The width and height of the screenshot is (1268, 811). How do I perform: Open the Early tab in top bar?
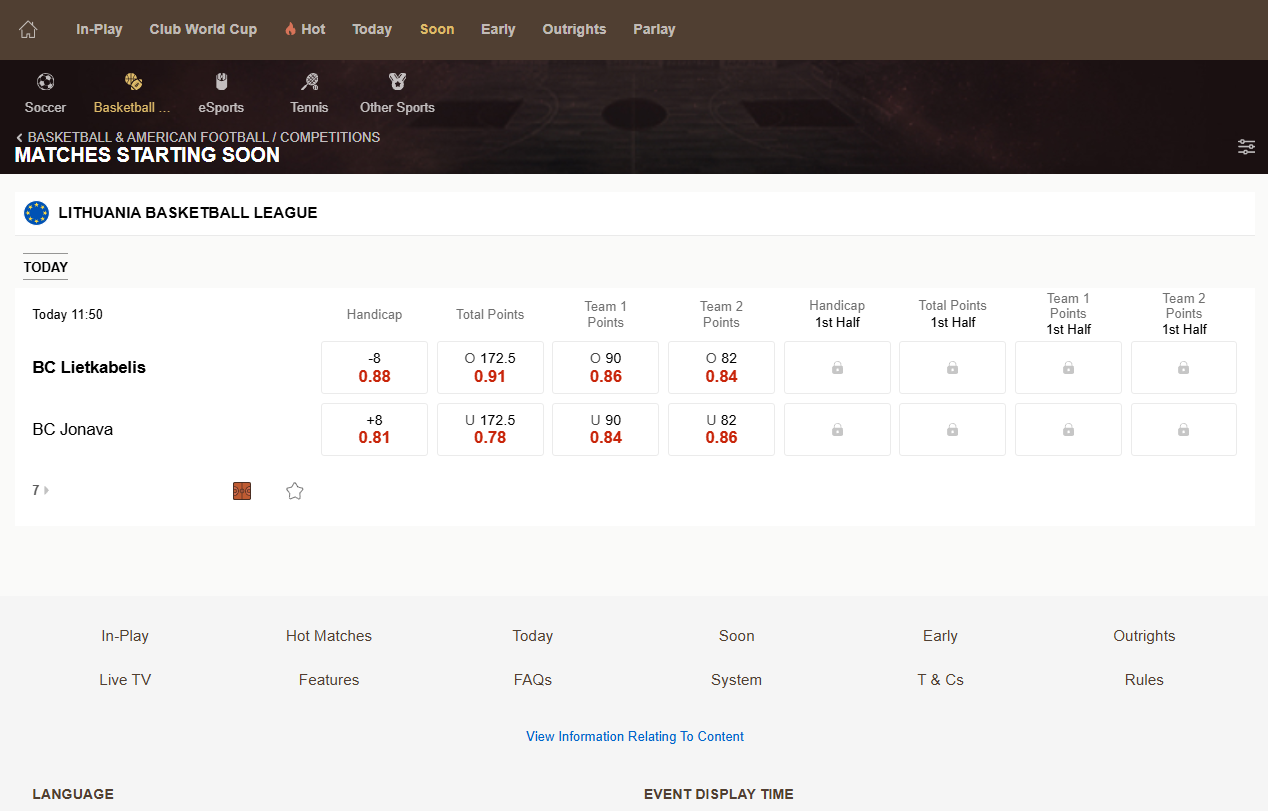click(498, 29)
